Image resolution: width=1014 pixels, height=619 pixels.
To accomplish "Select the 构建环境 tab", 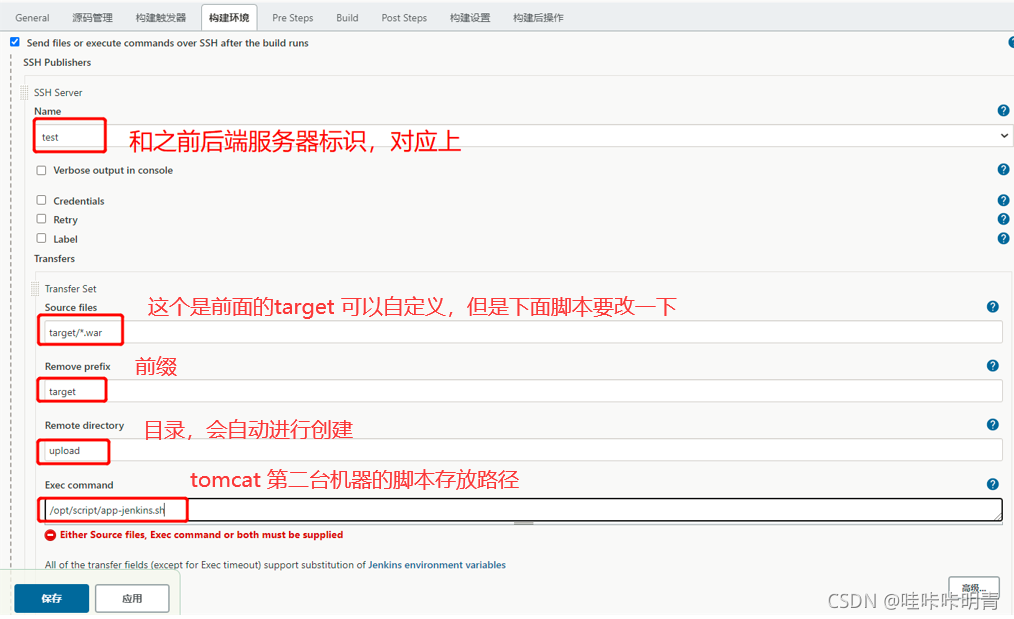I will 229,17.
